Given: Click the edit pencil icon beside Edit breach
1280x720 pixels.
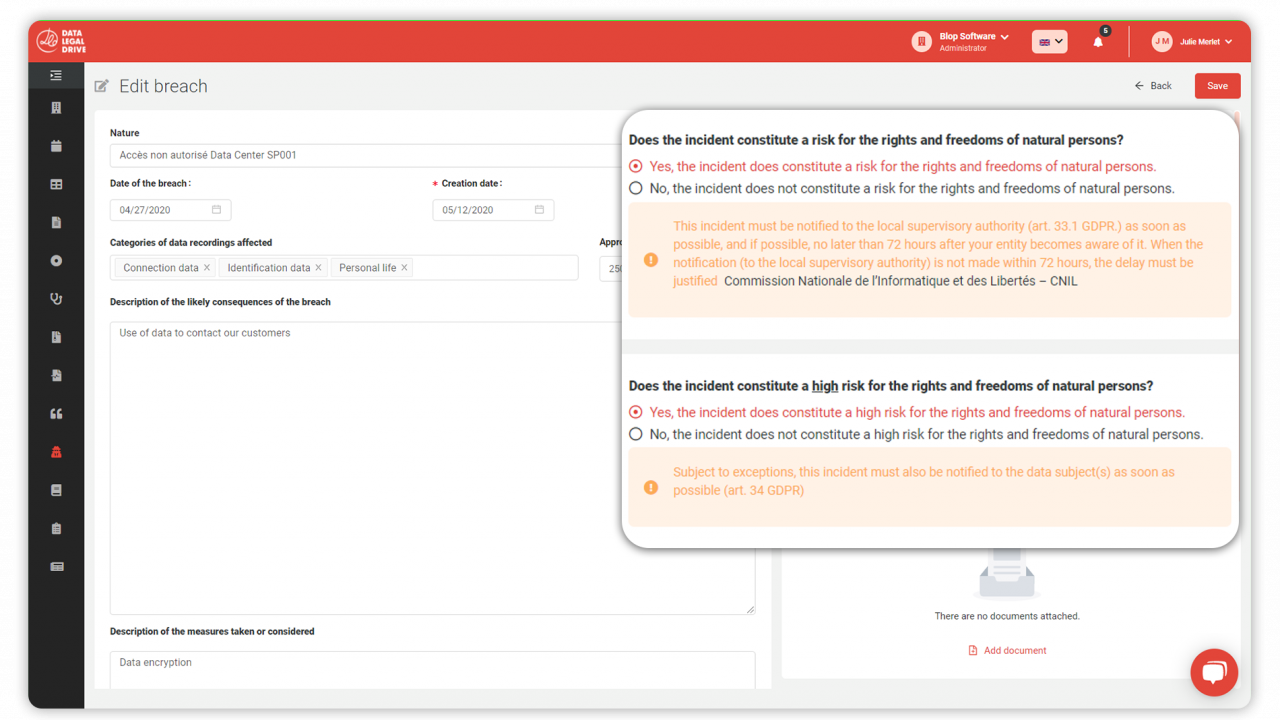Looking at the screenshot, I should point(101,86).
